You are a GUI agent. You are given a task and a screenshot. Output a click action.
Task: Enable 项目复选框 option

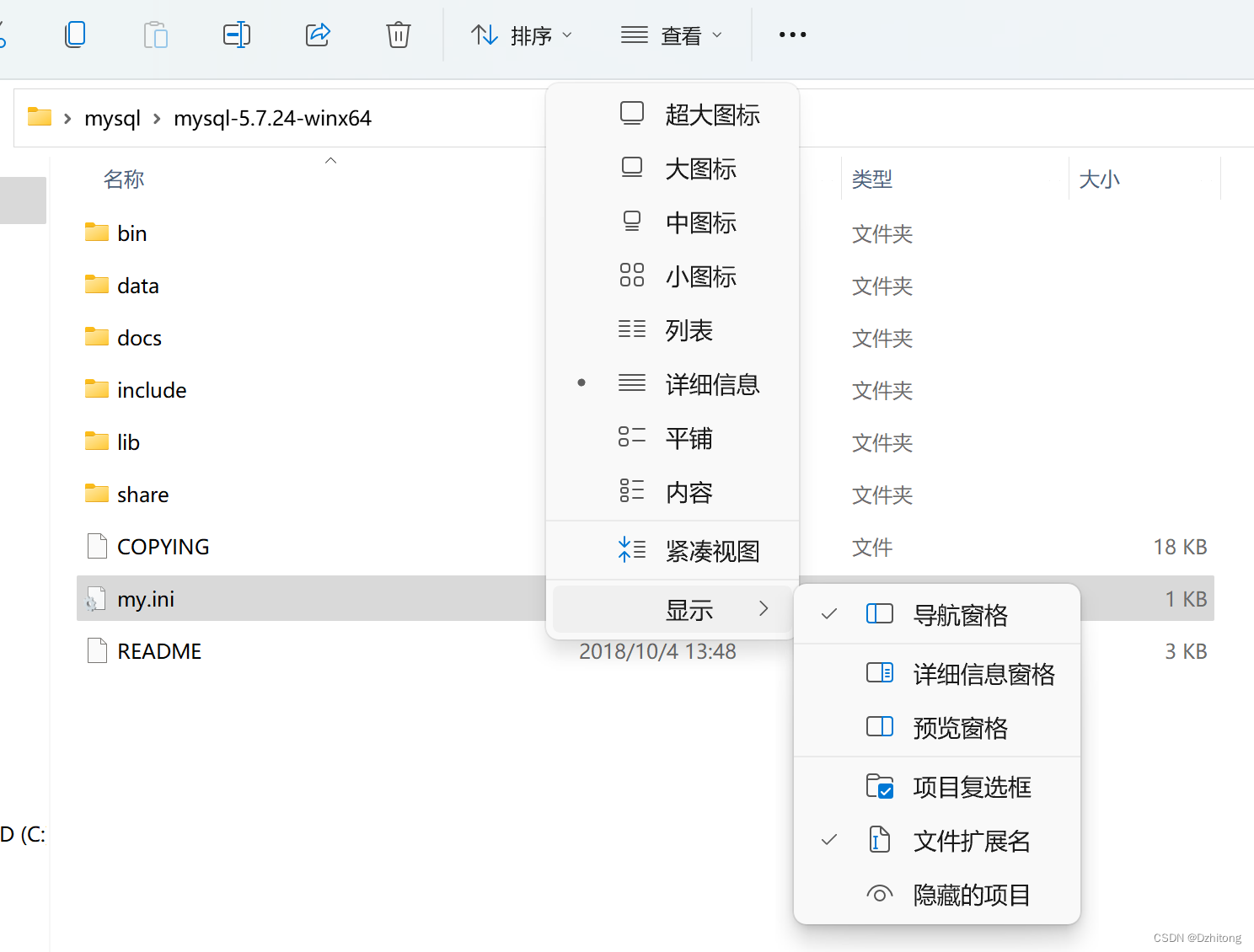coord(972,786)
